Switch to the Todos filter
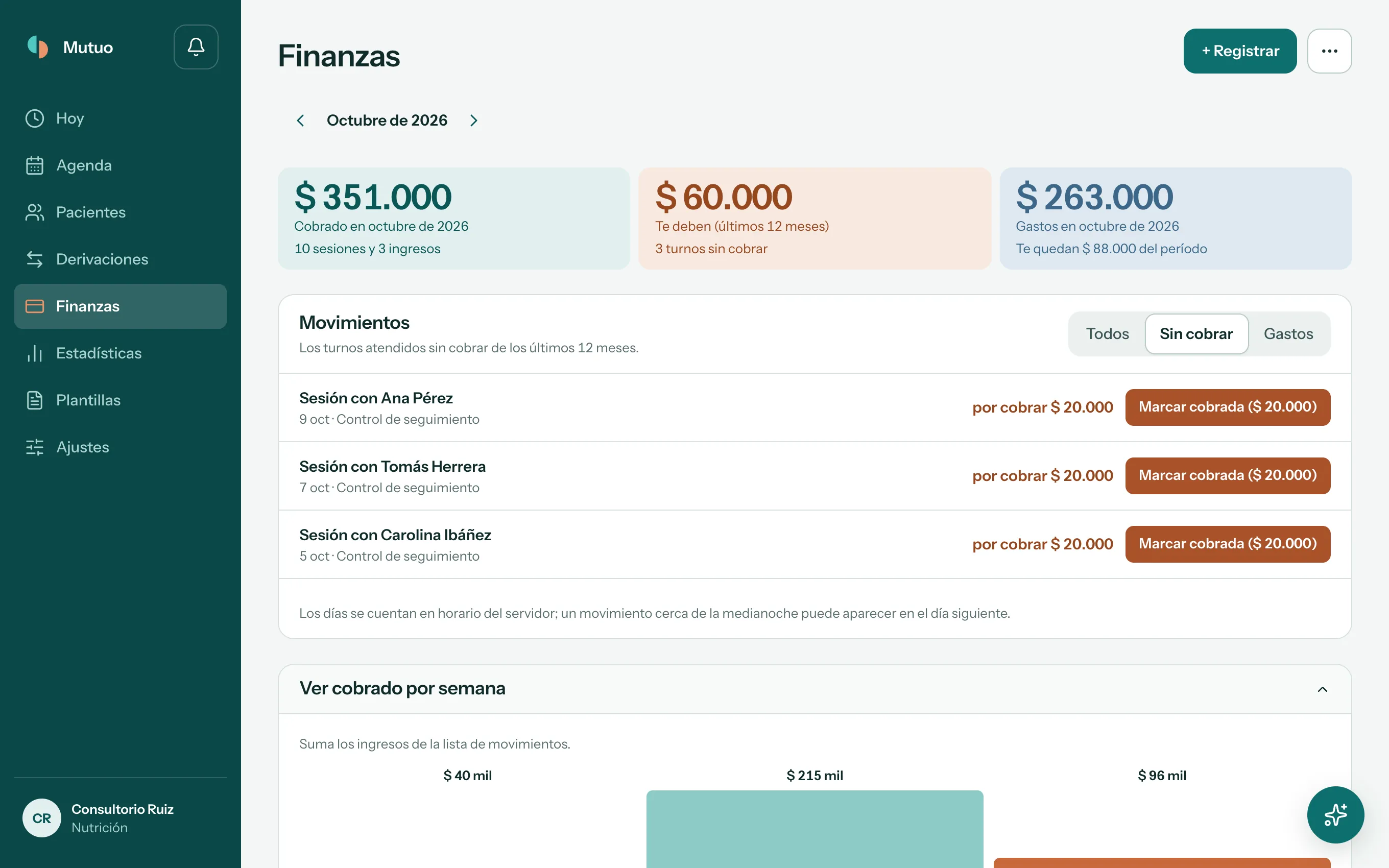The height and width of the screenshot is (868, 1389). pos(1107,334)
